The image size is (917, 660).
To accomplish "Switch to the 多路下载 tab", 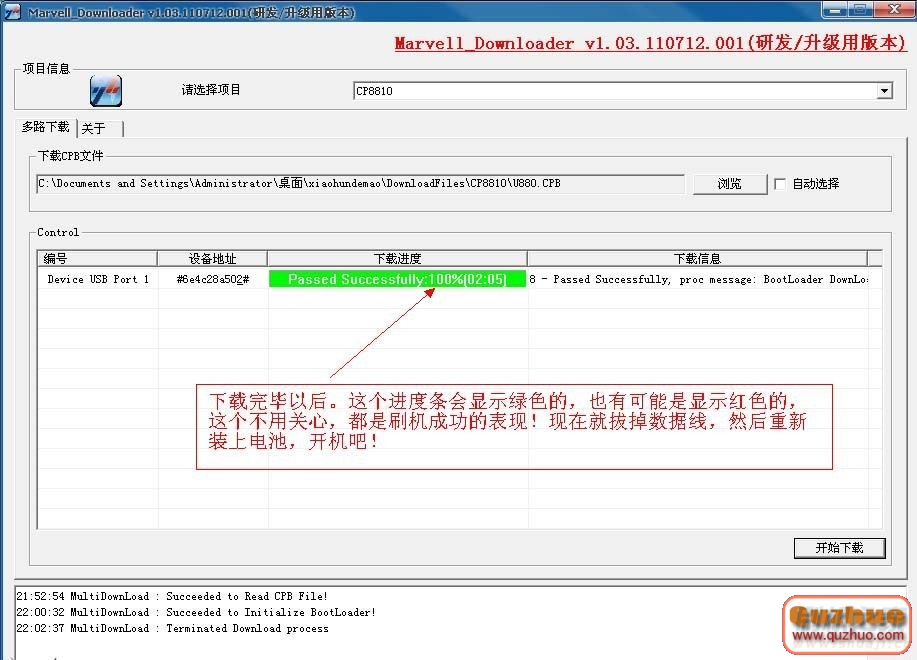I will point(46,127).
